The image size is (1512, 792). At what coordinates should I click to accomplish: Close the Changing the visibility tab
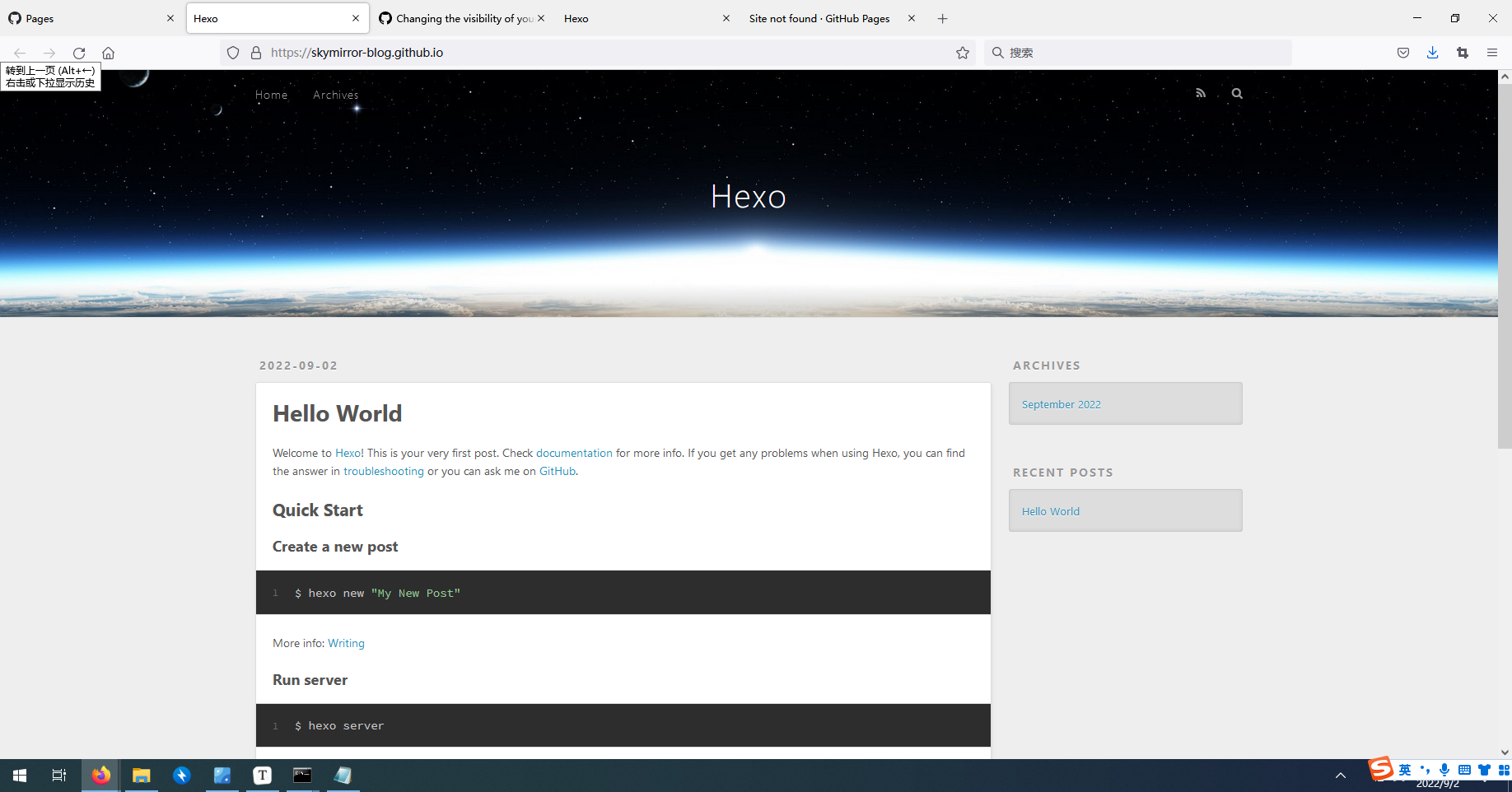tap(541, 18)
